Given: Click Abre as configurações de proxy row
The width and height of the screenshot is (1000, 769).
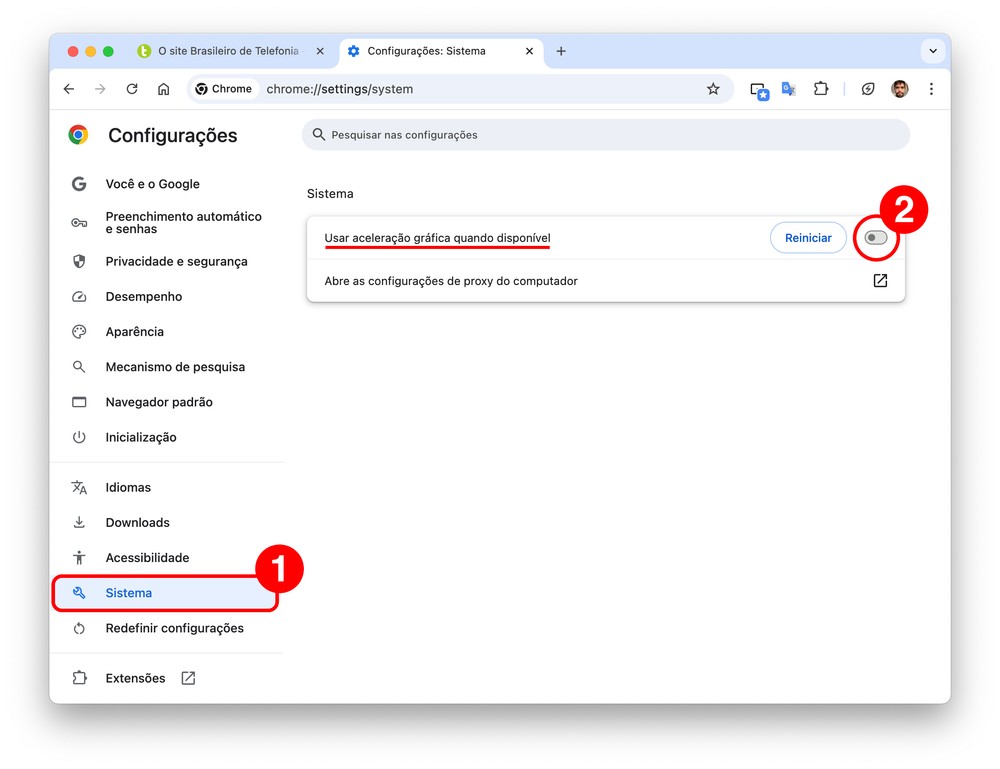Looking at the screenshot, I should point(605,281).
